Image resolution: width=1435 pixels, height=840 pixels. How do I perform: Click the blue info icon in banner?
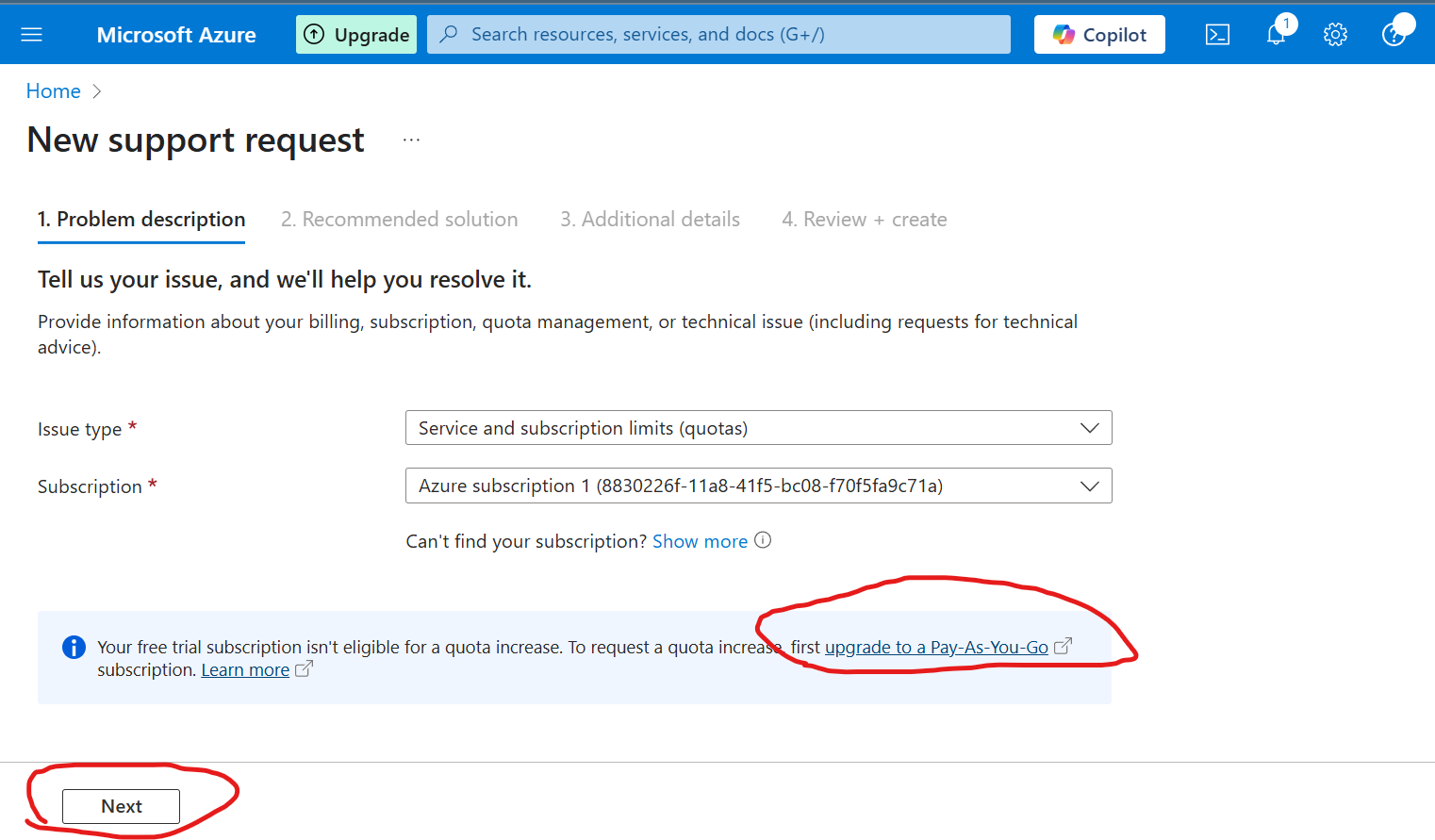click(74, 648)
